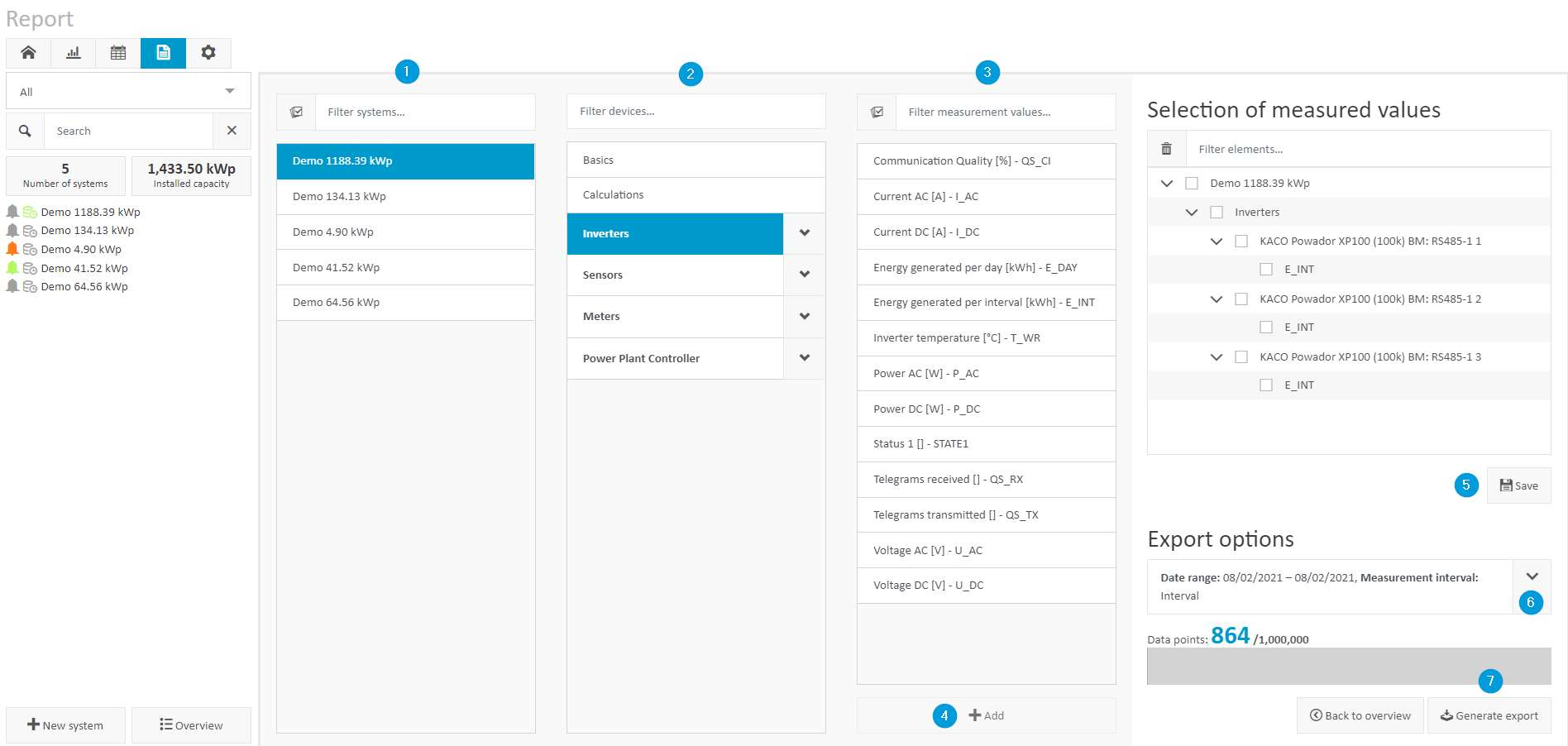Collapse the Inverters tree node
The width and height of the screenshot is (1568, 746).
[x=1192, y=212]
